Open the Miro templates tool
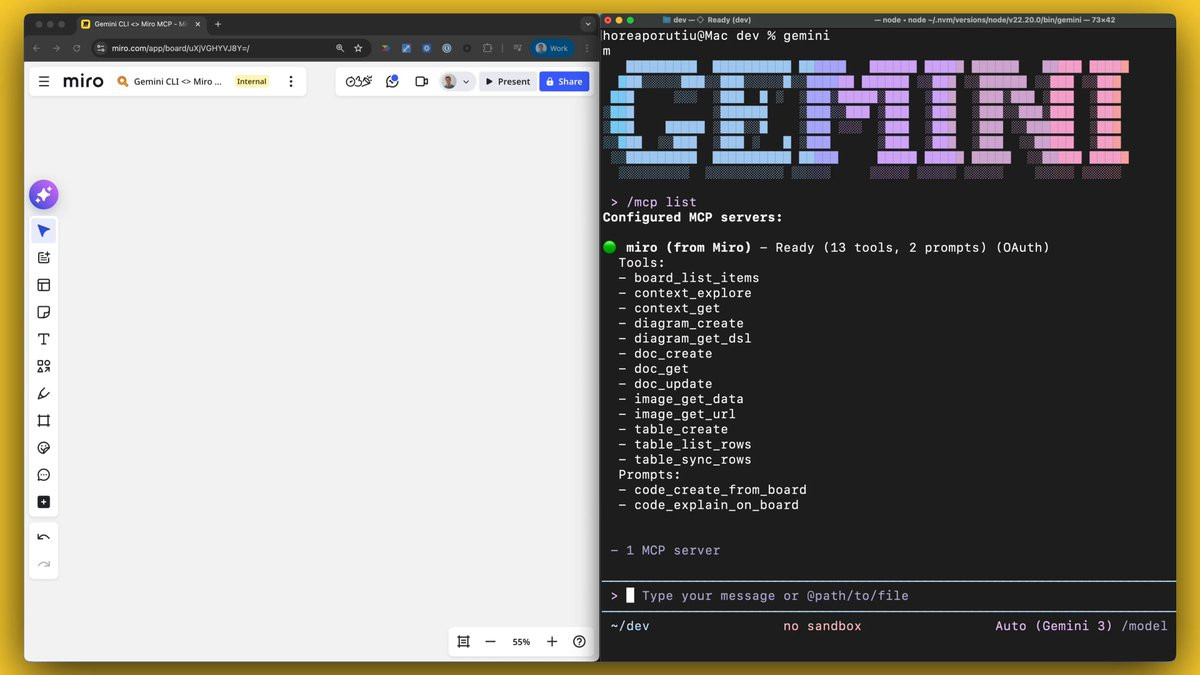The image size is (1200, 675). [44, 285]
